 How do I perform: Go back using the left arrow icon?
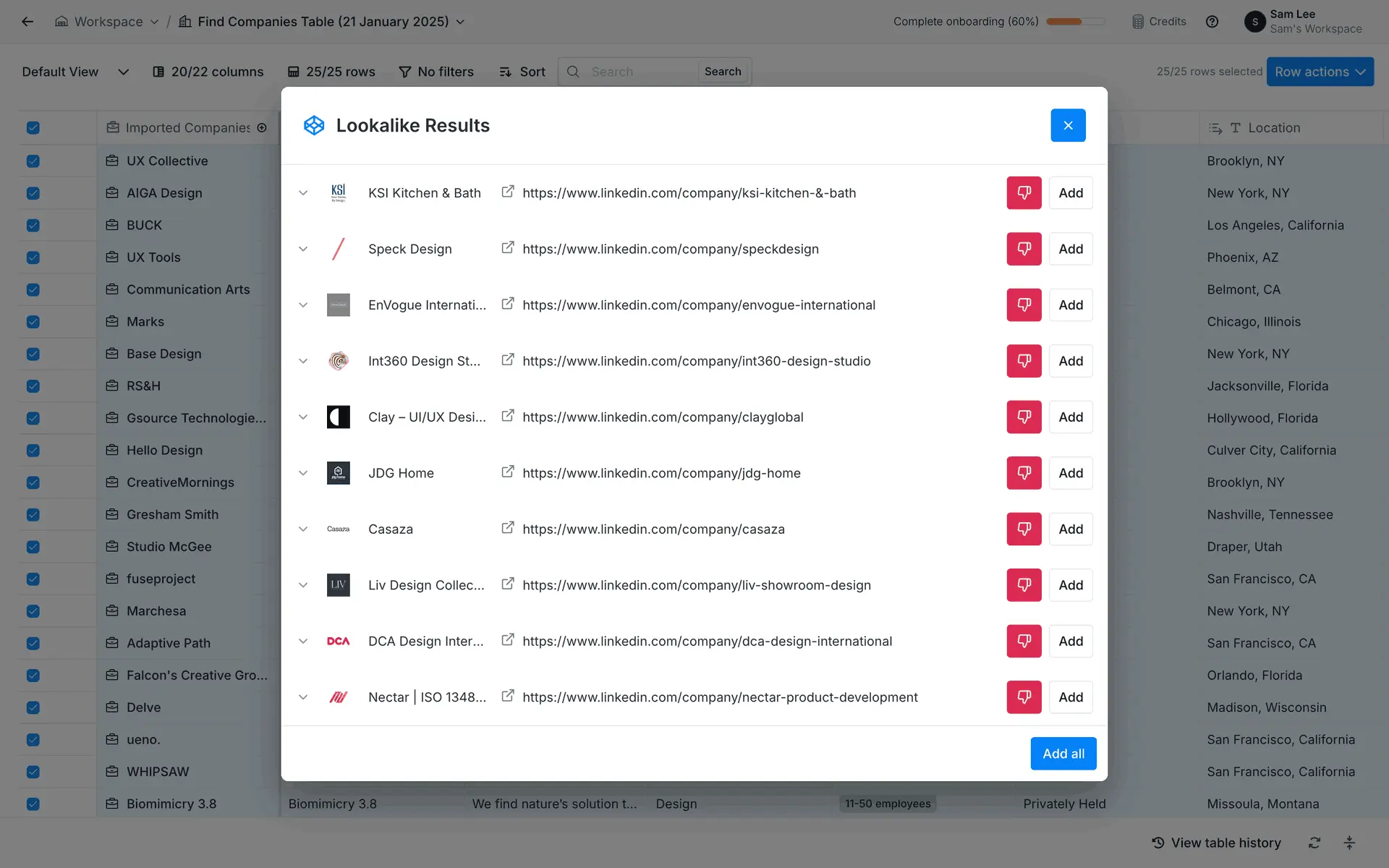click(27, 22)
